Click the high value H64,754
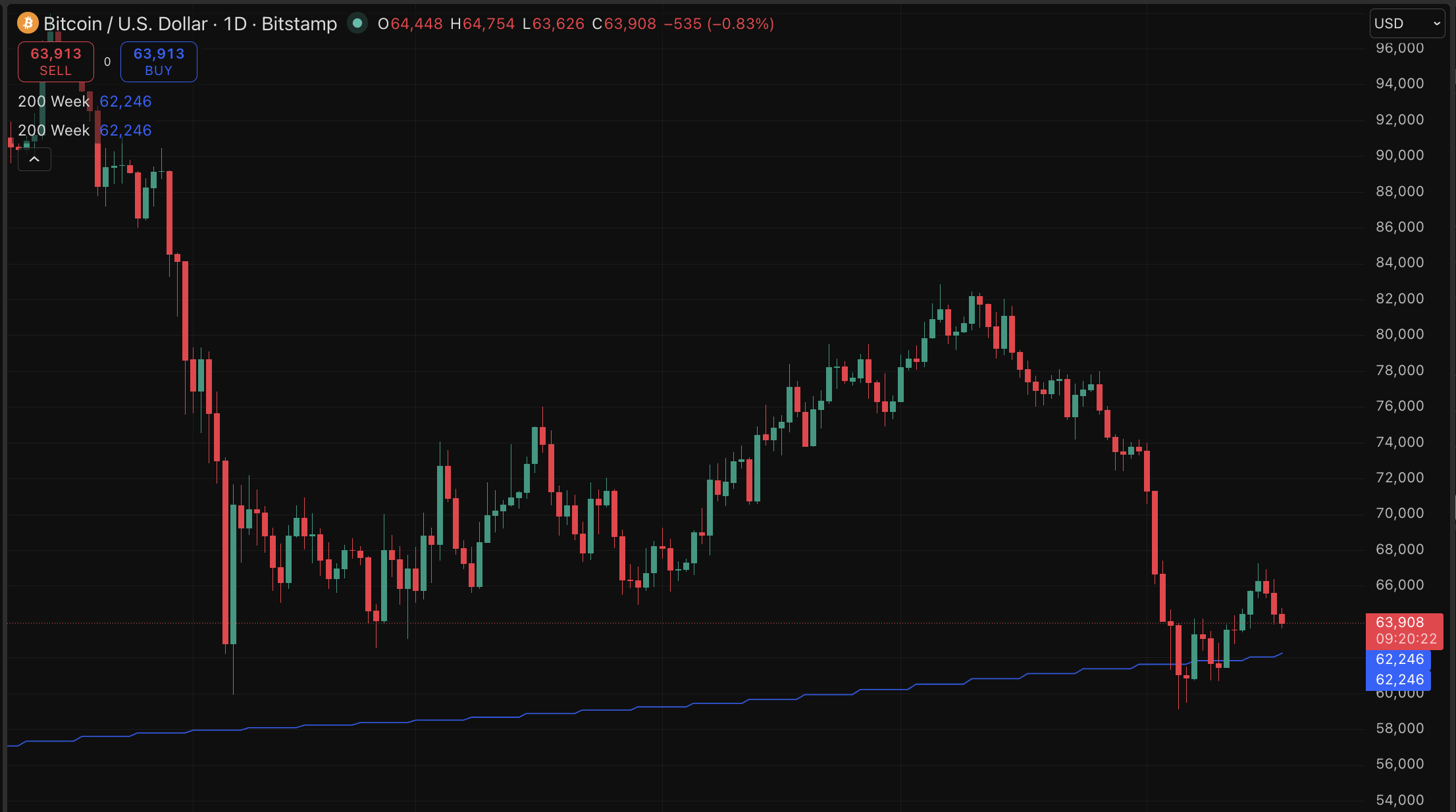1456x812 pixels. (x=482, y=24)
